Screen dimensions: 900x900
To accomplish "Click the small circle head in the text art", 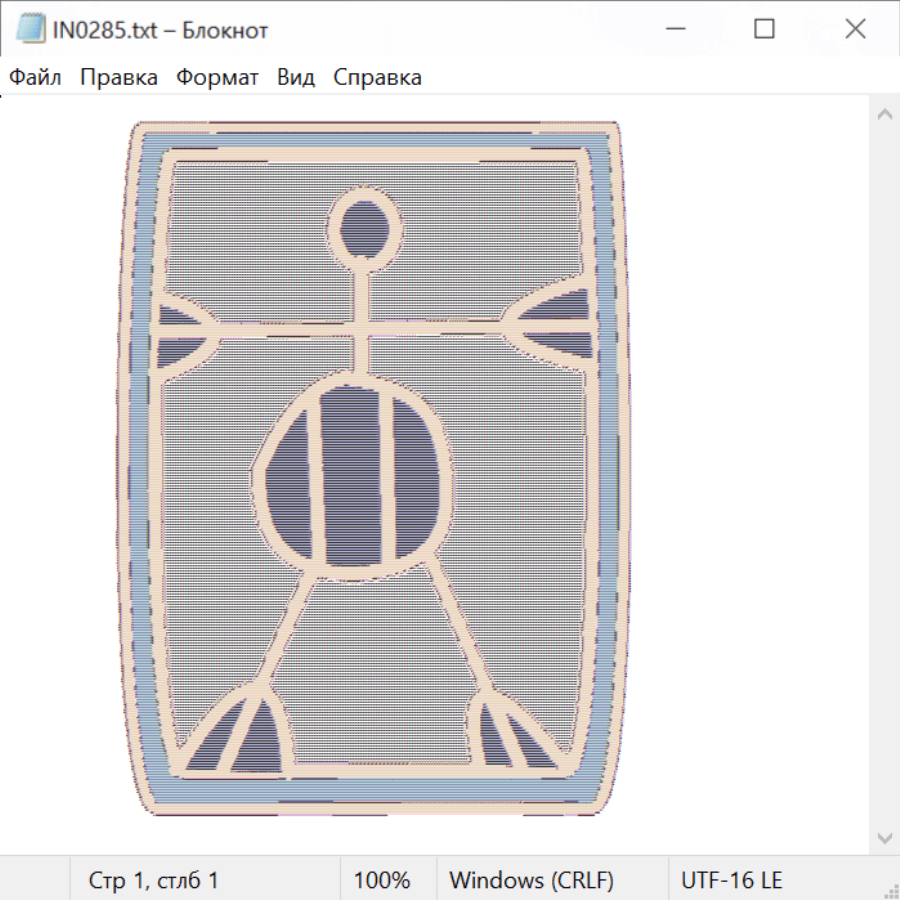I will tap(364, 228).
